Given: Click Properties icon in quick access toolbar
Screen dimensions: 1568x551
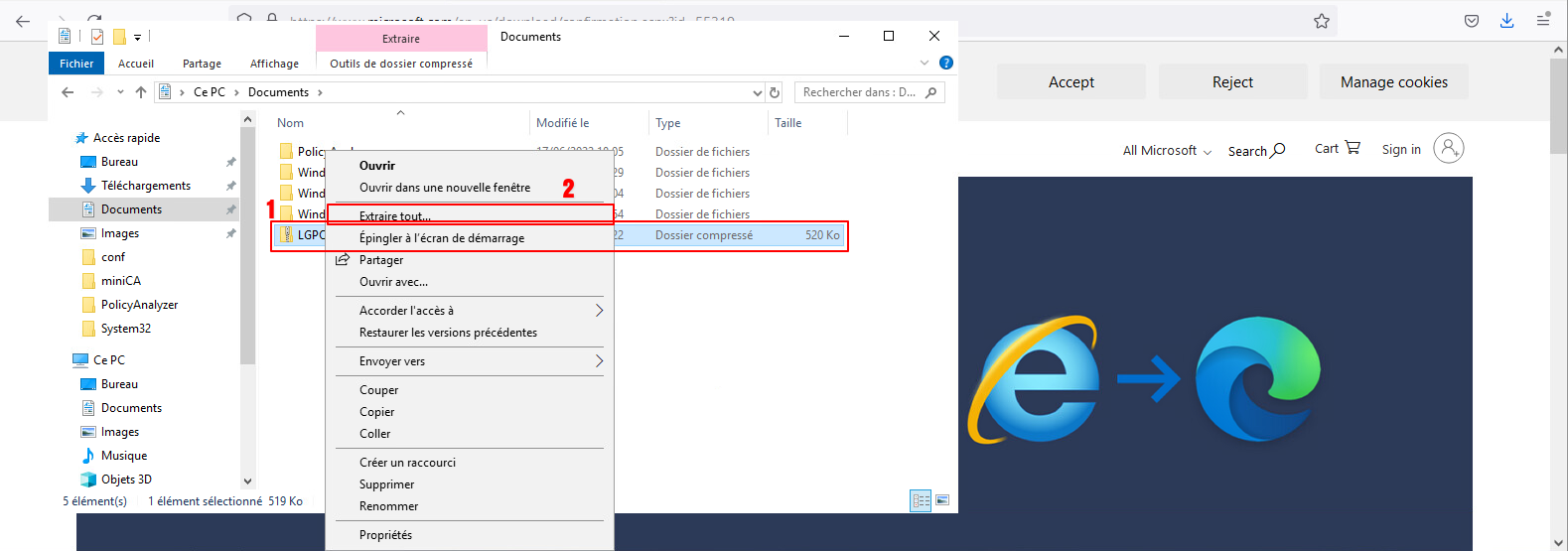Looking at the screenshot, I should [97, 37].
